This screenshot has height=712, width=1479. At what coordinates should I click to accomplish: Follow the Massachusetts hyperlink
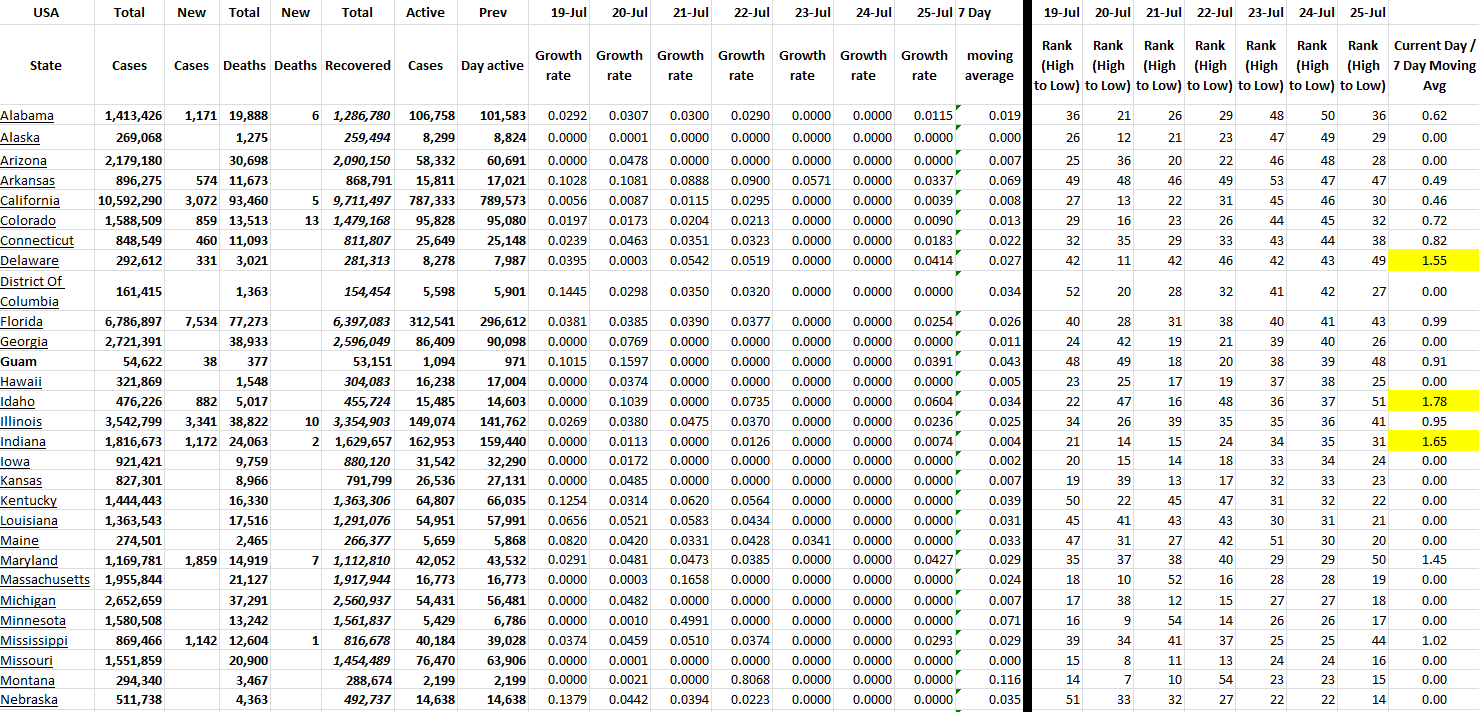45,580
